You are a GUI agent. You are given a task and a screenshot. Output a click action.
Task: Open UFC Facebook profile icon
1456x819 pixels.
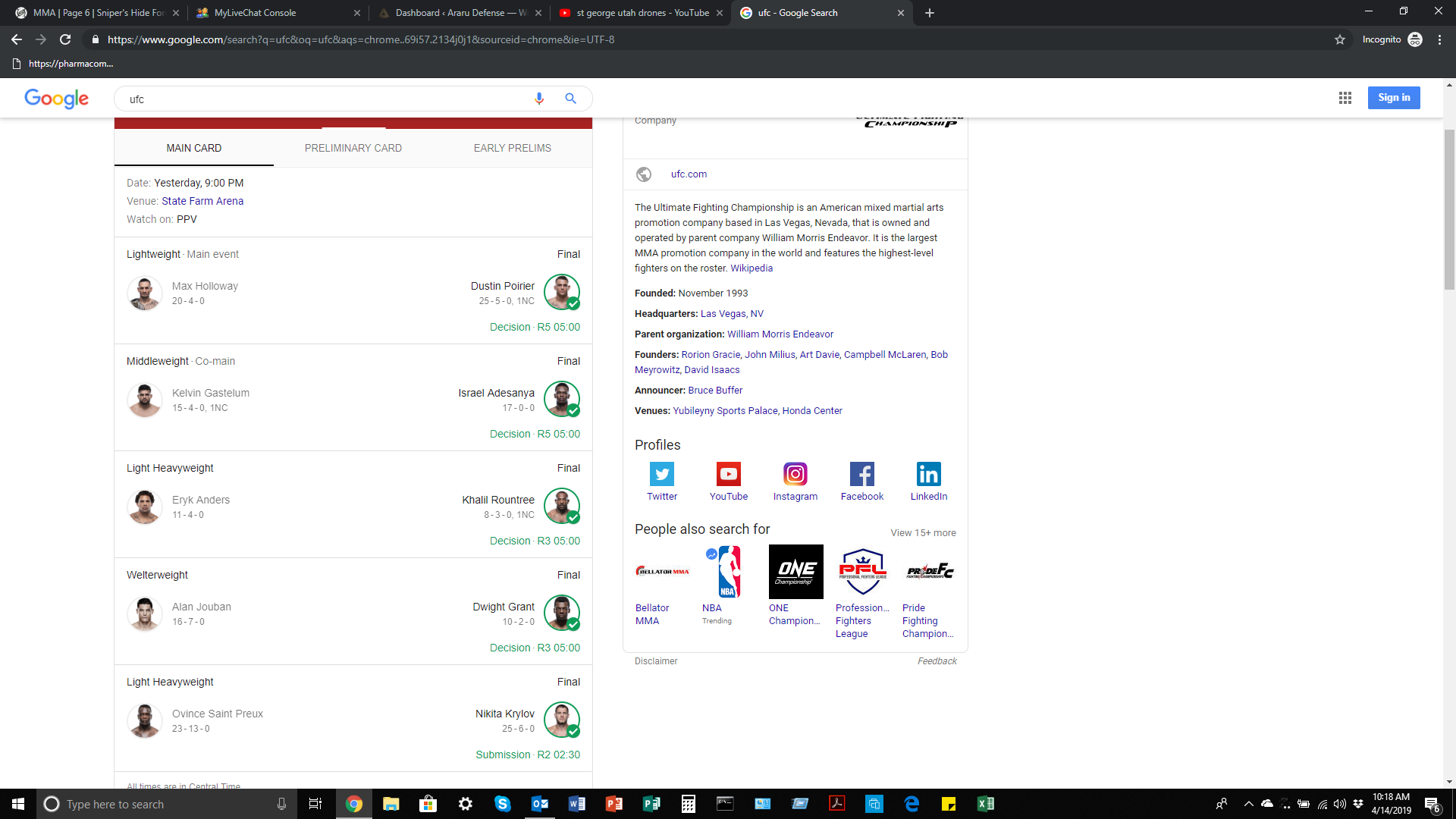tap(862, 474)
